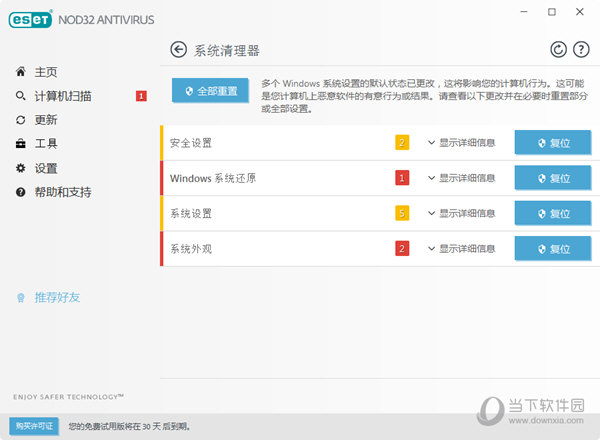
Task: Click the update arrows icon beside 更新
Action: 21,120
